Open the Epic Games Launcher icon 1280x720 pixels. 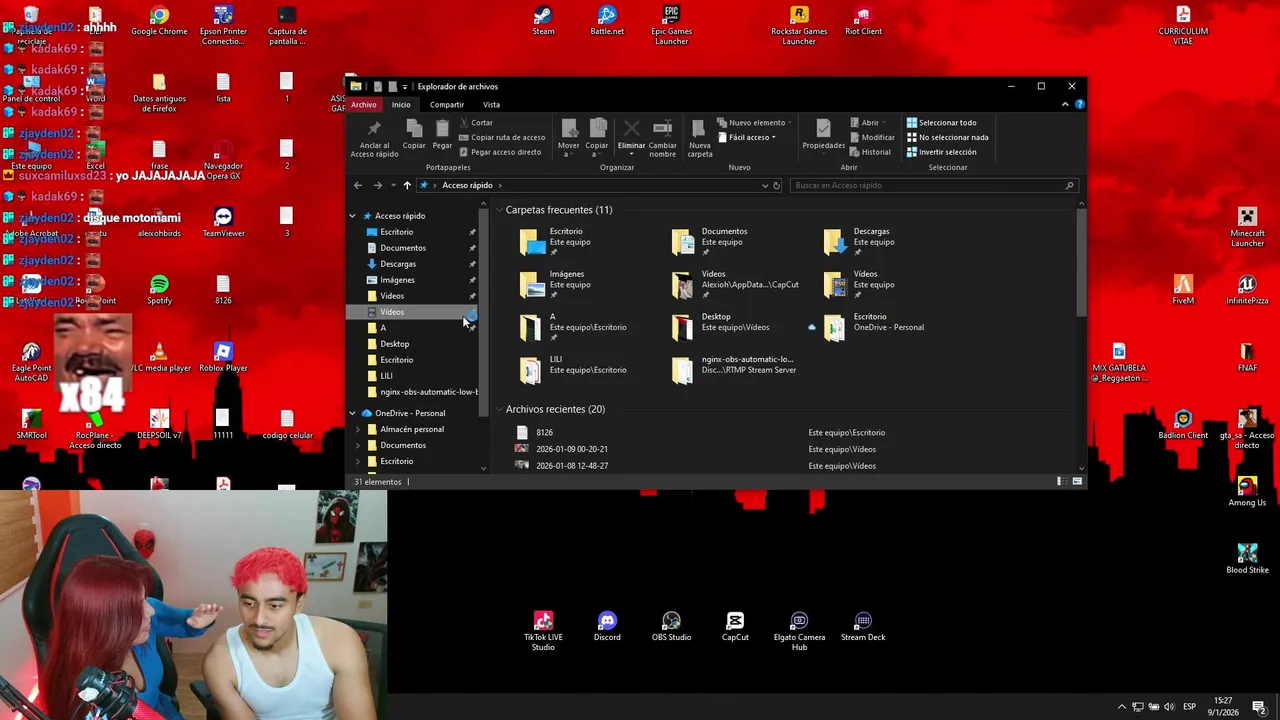671,25
